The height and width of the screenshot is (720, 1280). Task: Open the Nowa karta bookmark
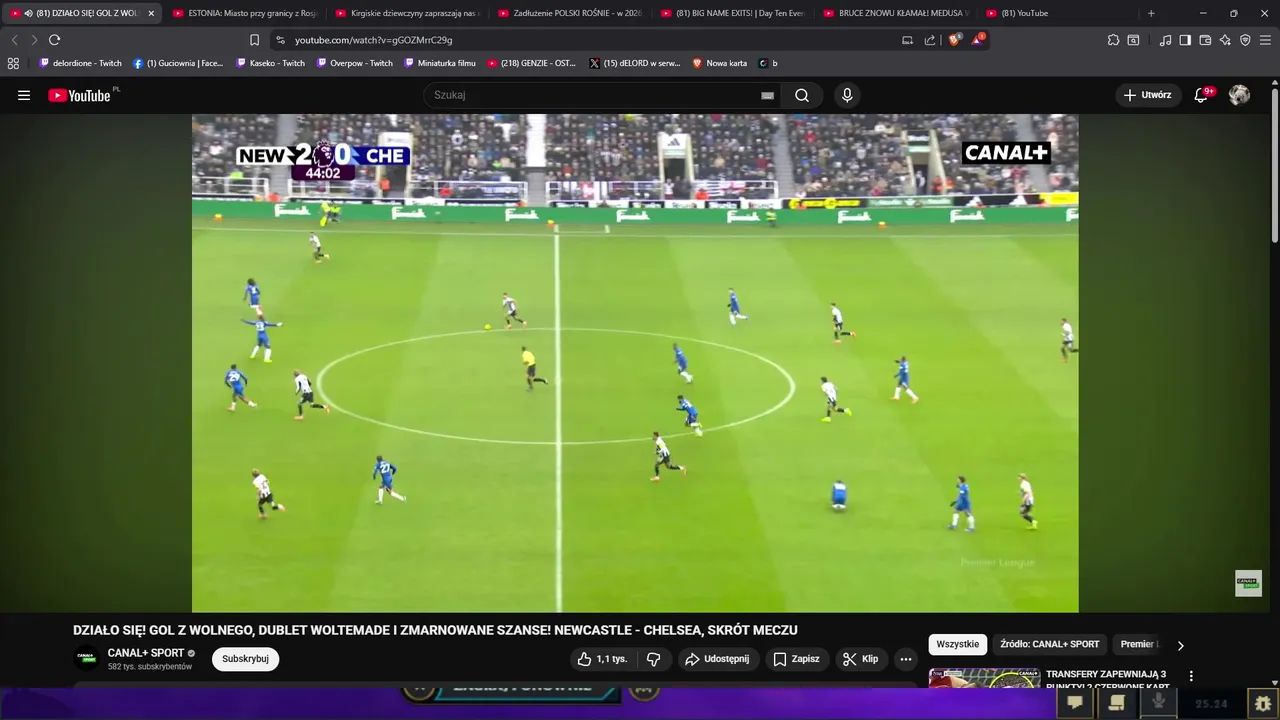point(720,63)
